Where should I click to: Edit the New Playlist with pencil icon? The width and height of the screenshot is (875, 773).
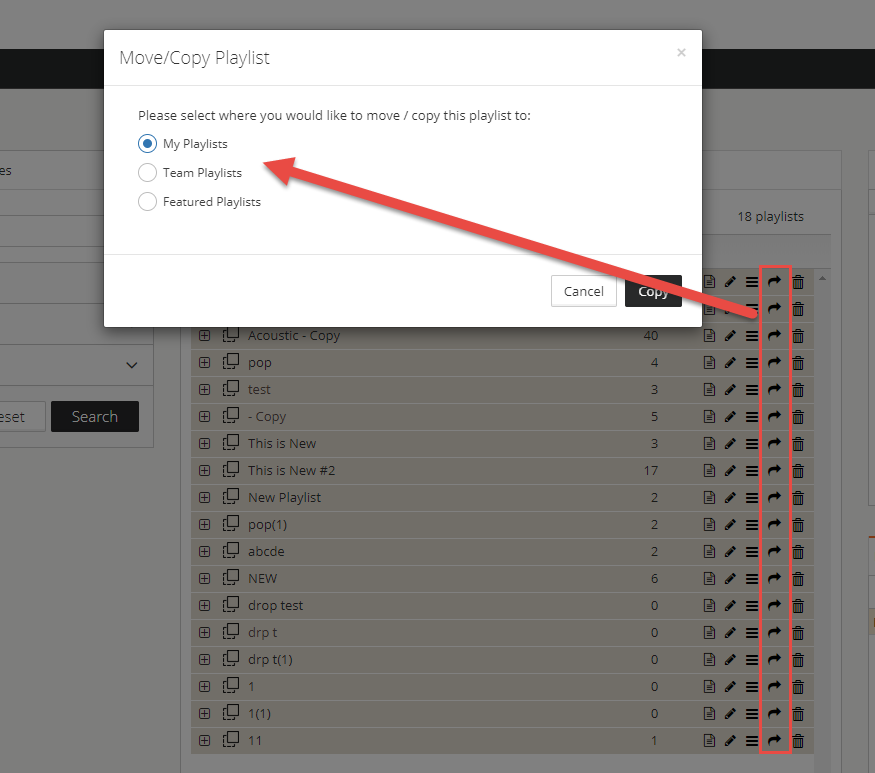click(x=730, y=497)
